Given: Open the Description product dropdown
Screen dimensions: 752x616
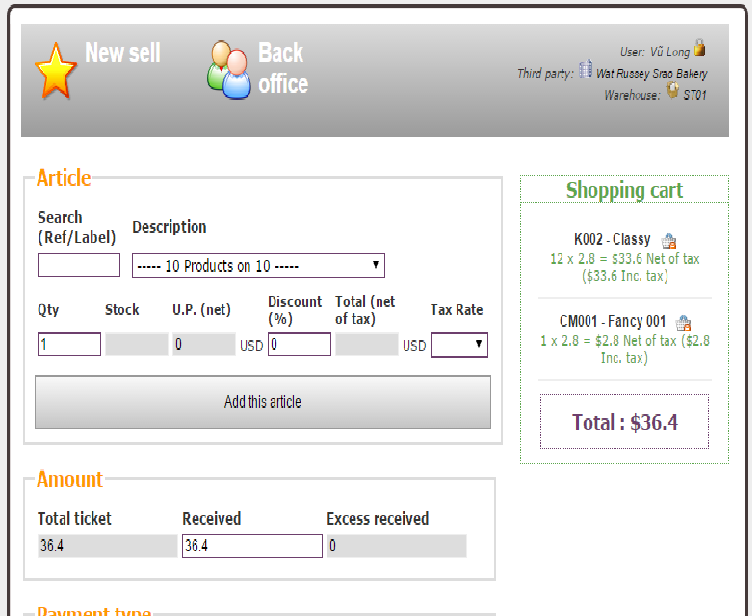Looking at the screenshot, I should pos(258,266).
